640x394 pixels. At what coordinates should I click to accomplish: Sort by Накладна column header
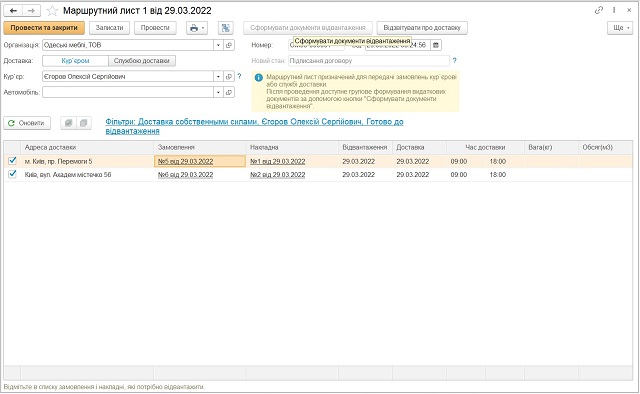tap(292, 147)
